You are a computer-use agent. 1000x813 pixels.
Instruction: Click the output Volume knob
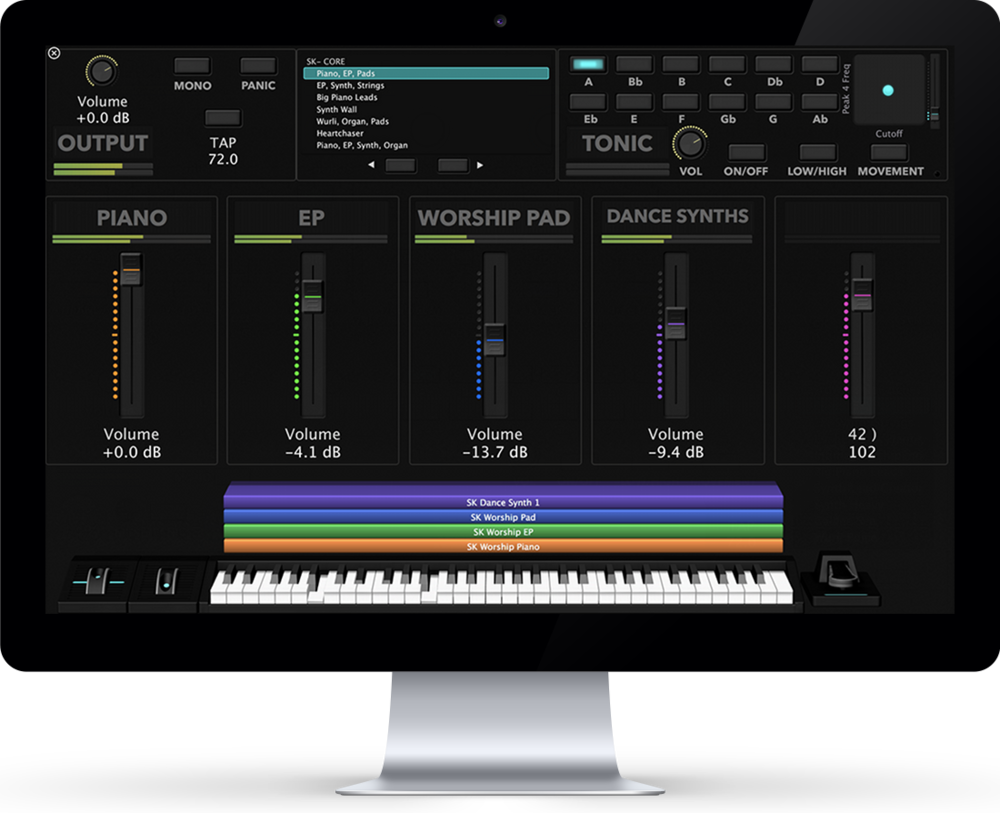101,71
